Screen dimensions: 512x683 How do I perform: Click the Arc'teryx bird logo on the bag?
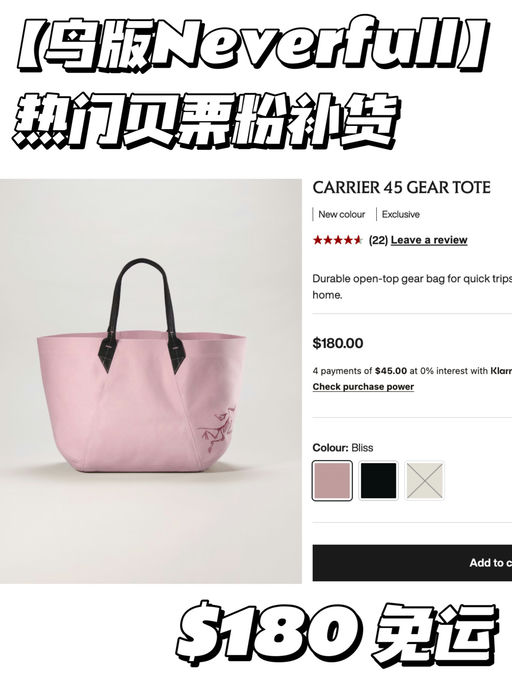(218, 430)
